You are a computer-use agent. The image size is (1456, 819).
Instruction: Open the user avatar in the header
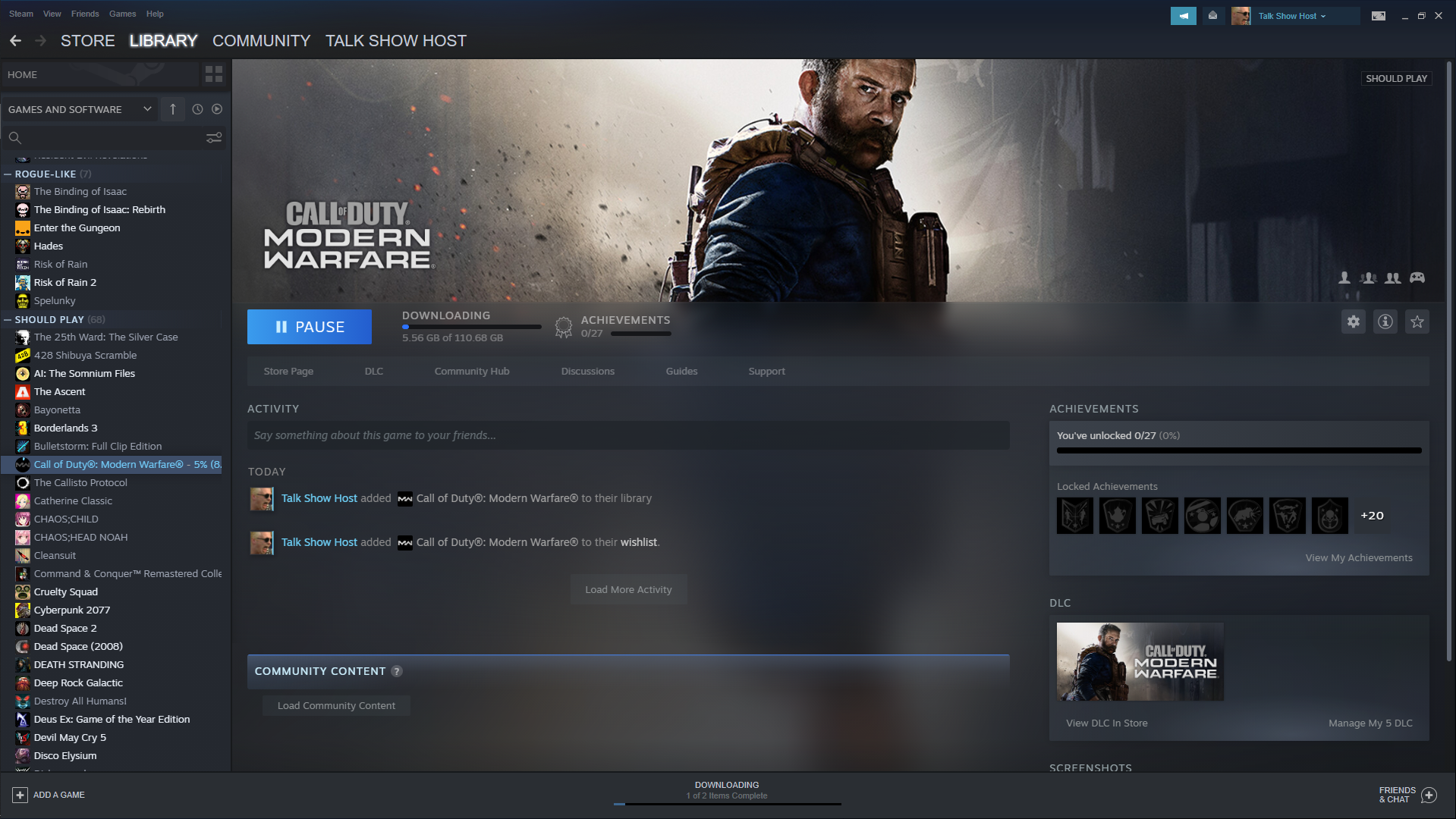(x=1241, y=16)
